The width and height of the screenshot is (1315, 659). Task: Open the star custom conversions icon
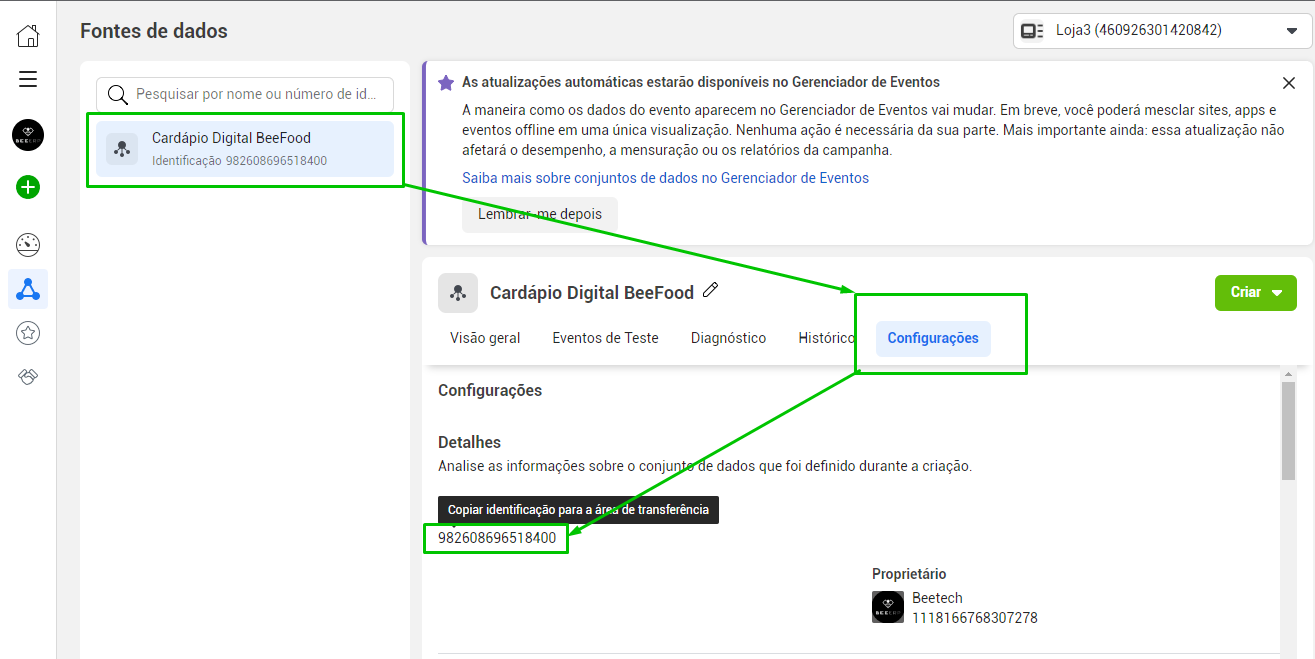(28, 333)
